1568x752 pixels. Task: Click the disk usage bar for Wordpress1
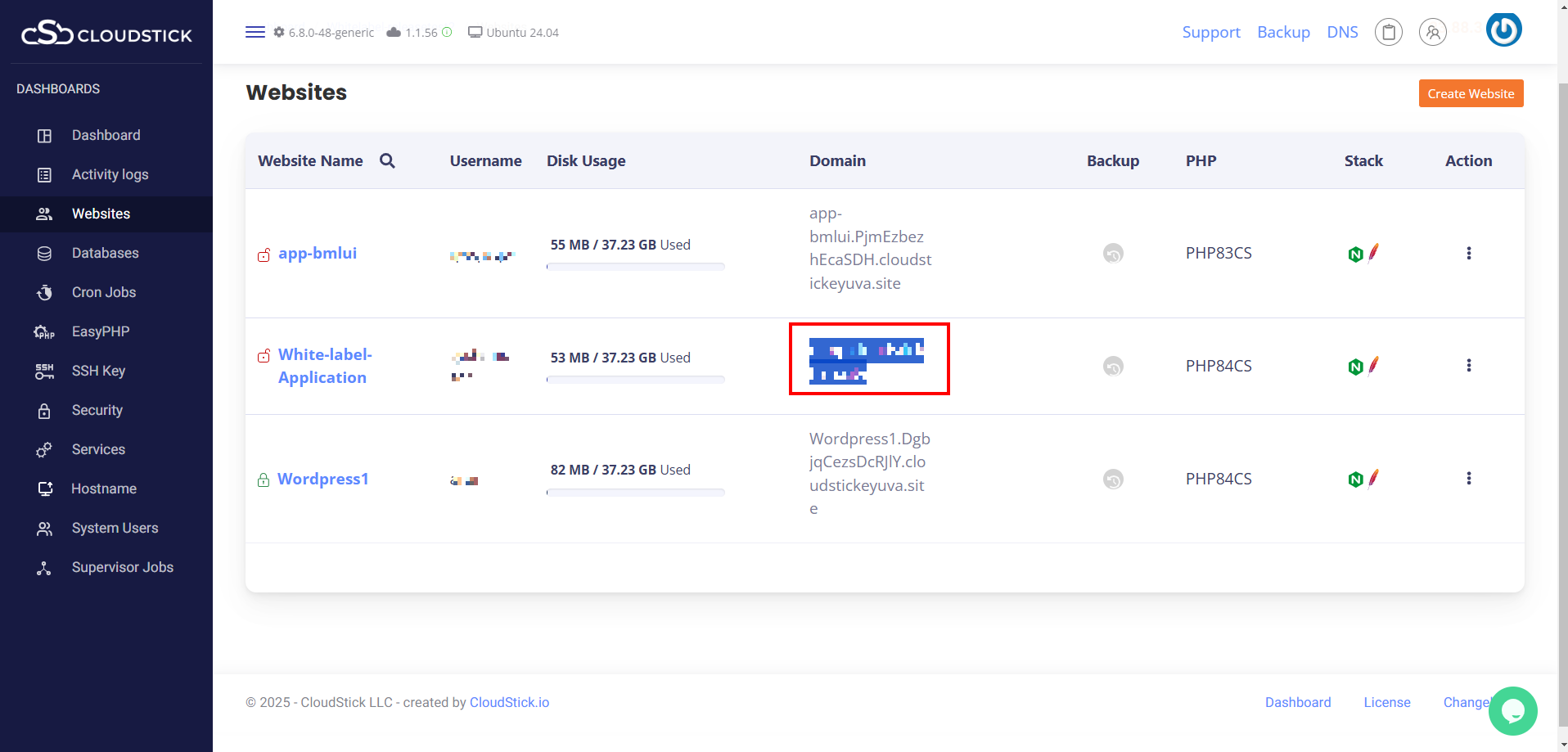coord(635,493)
